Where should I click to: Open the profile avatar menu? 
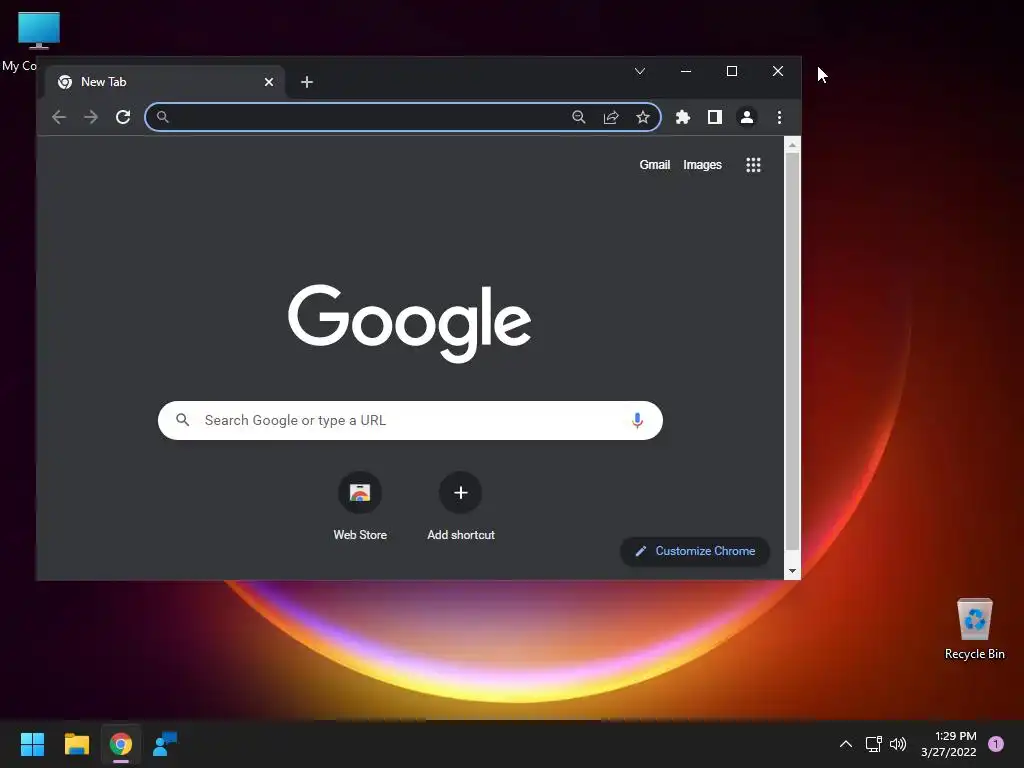(746, 117)
